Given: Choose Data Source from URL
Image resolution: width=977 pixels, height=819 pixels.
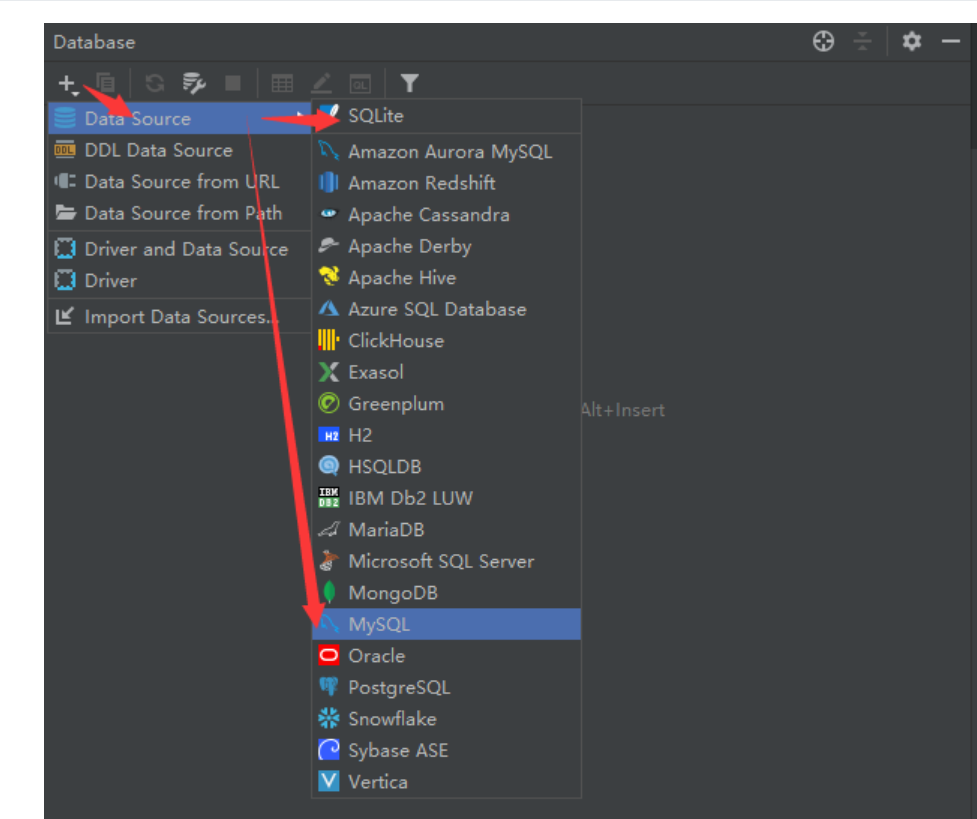Looking at the screenshot, I should 179,181.
